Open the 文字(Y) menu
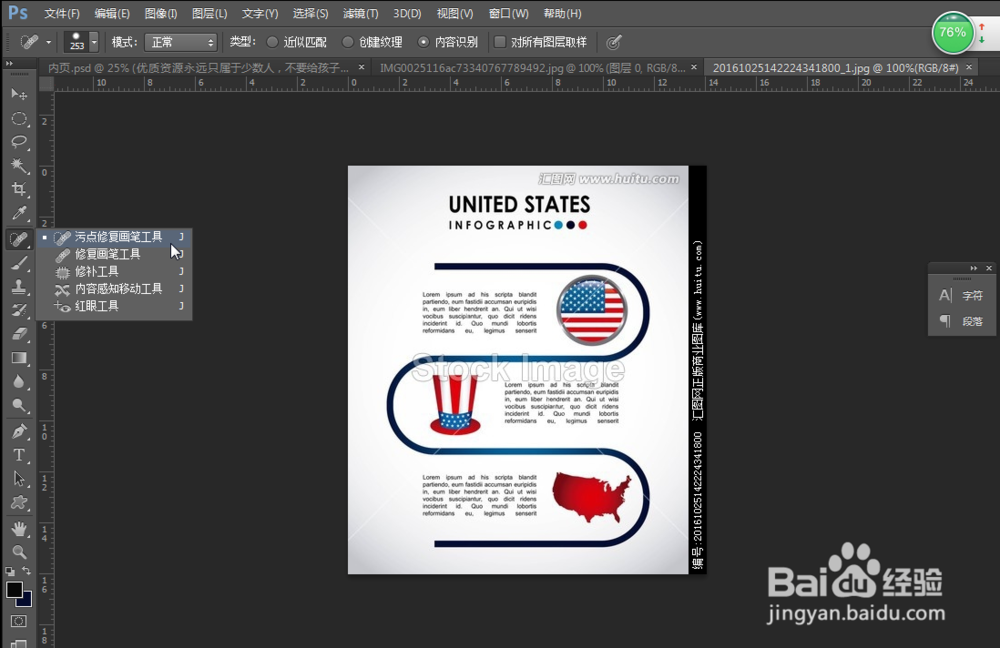1000x648 pixels. [x=260, y=13]
